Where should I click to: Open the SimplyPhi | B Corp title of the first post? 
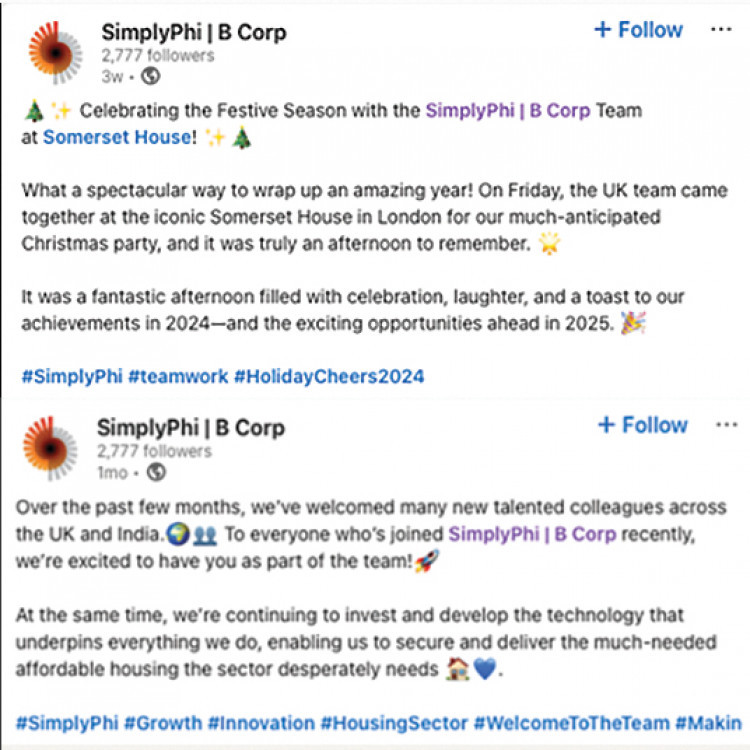194,33
